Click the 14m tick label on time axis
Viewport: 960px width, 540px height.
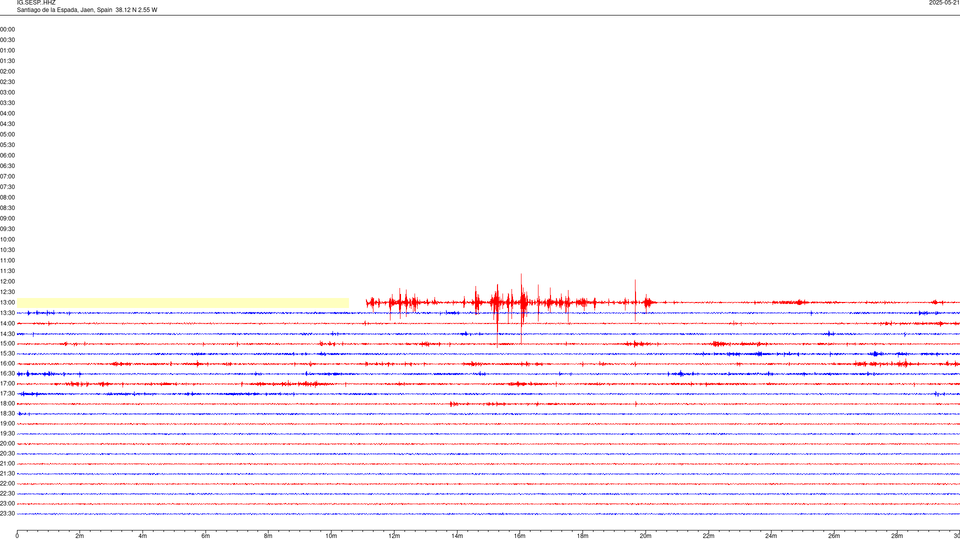point(457,536)
